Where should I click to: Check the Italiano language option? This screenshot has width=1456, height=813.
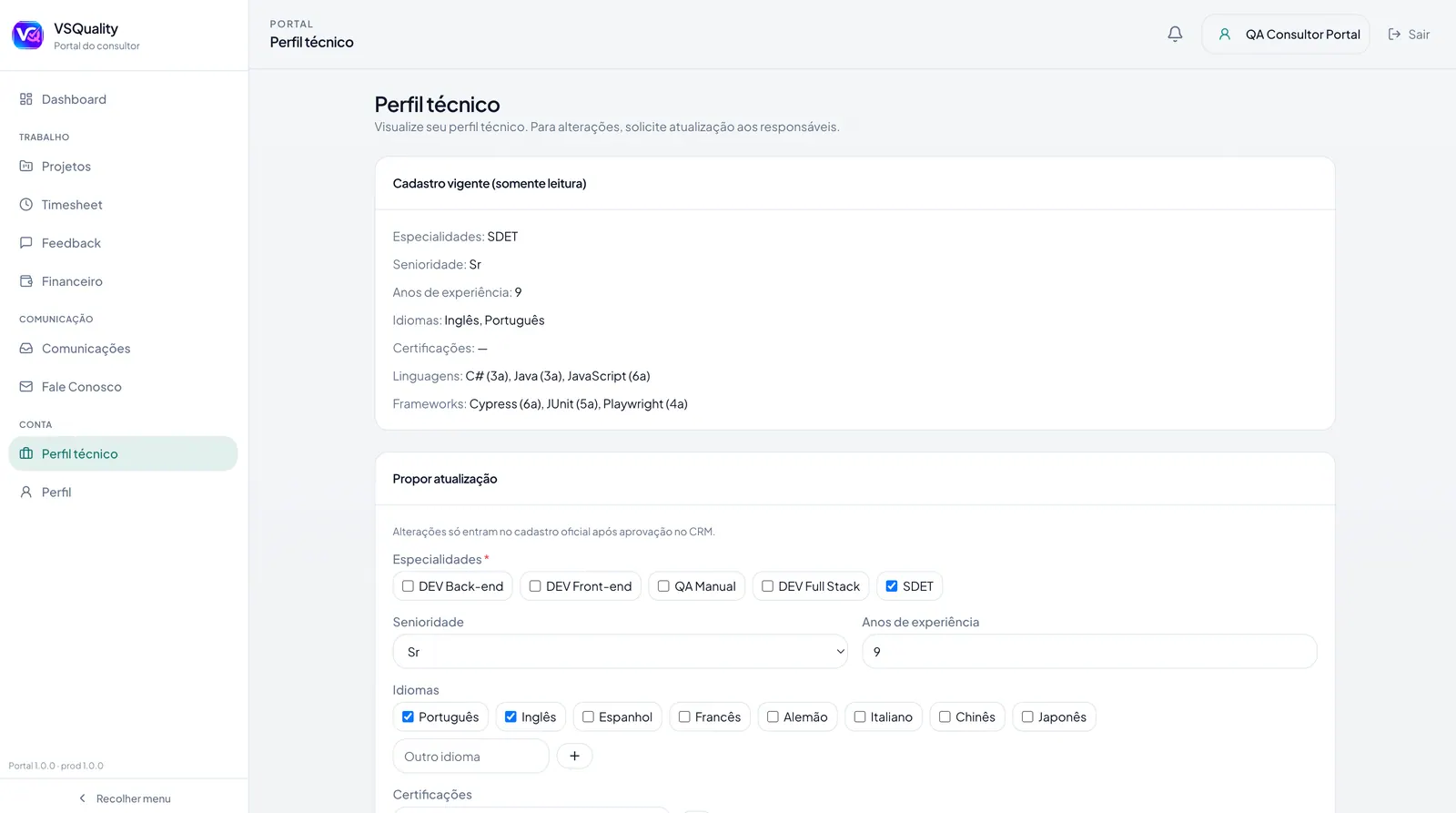click(x=860, y=717)
